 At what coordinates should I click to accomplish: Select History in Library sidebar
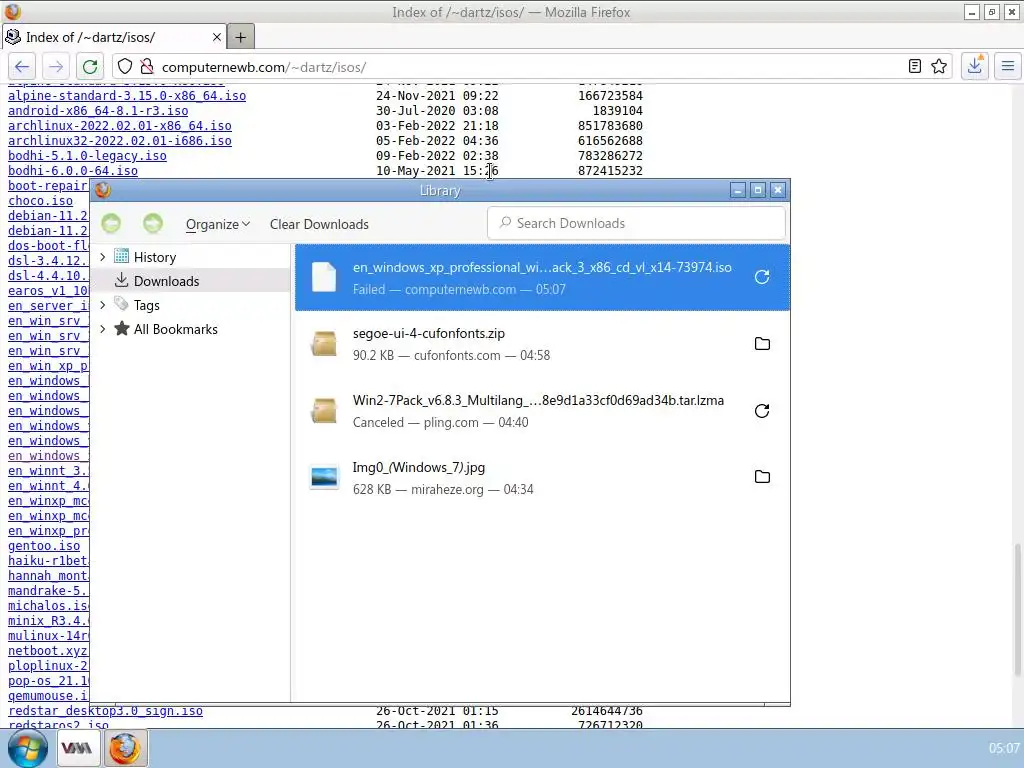155,257
